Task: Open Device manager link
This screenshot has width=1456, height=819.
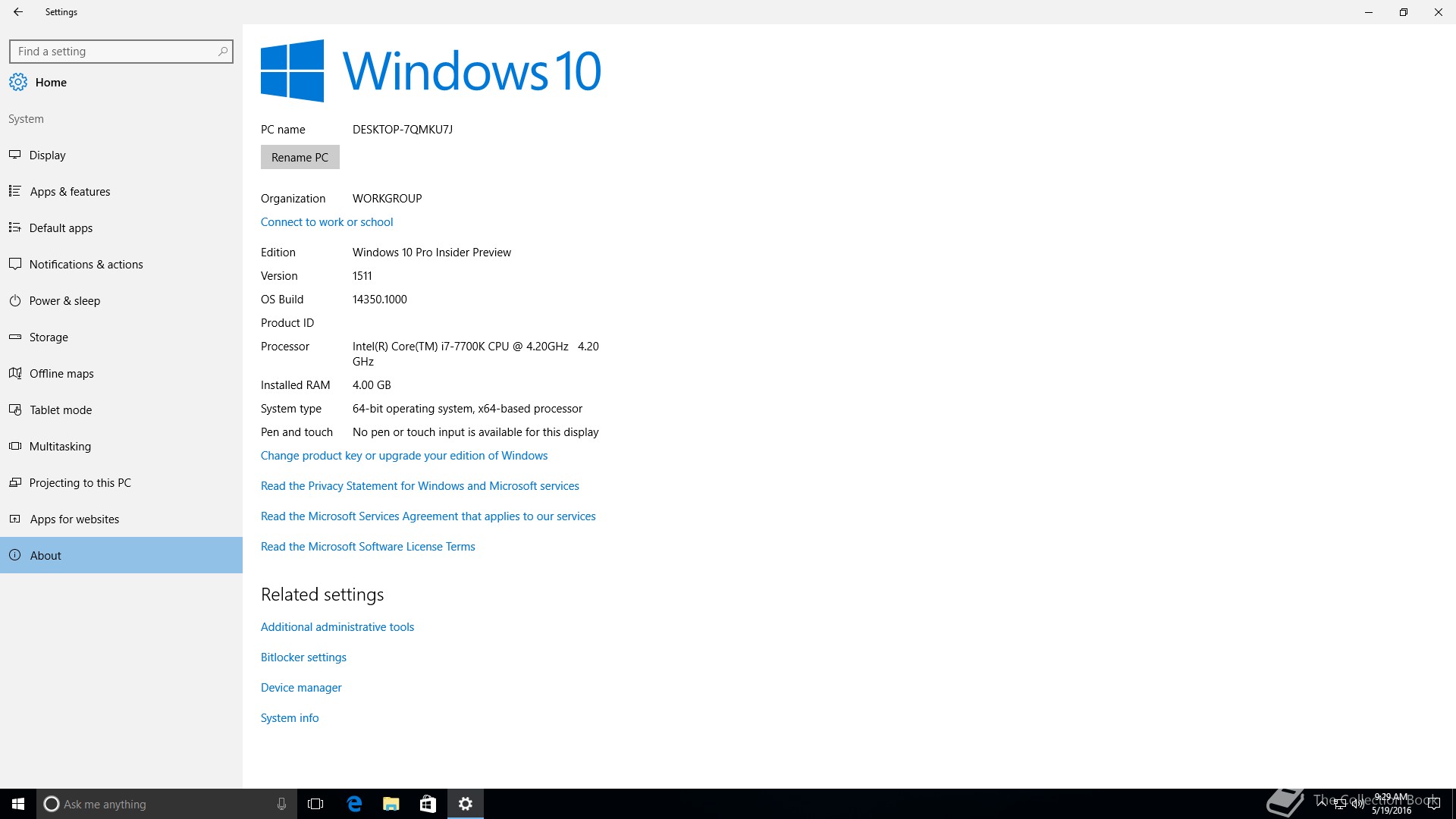Action: pyautogui.click(x=301, y=688)
